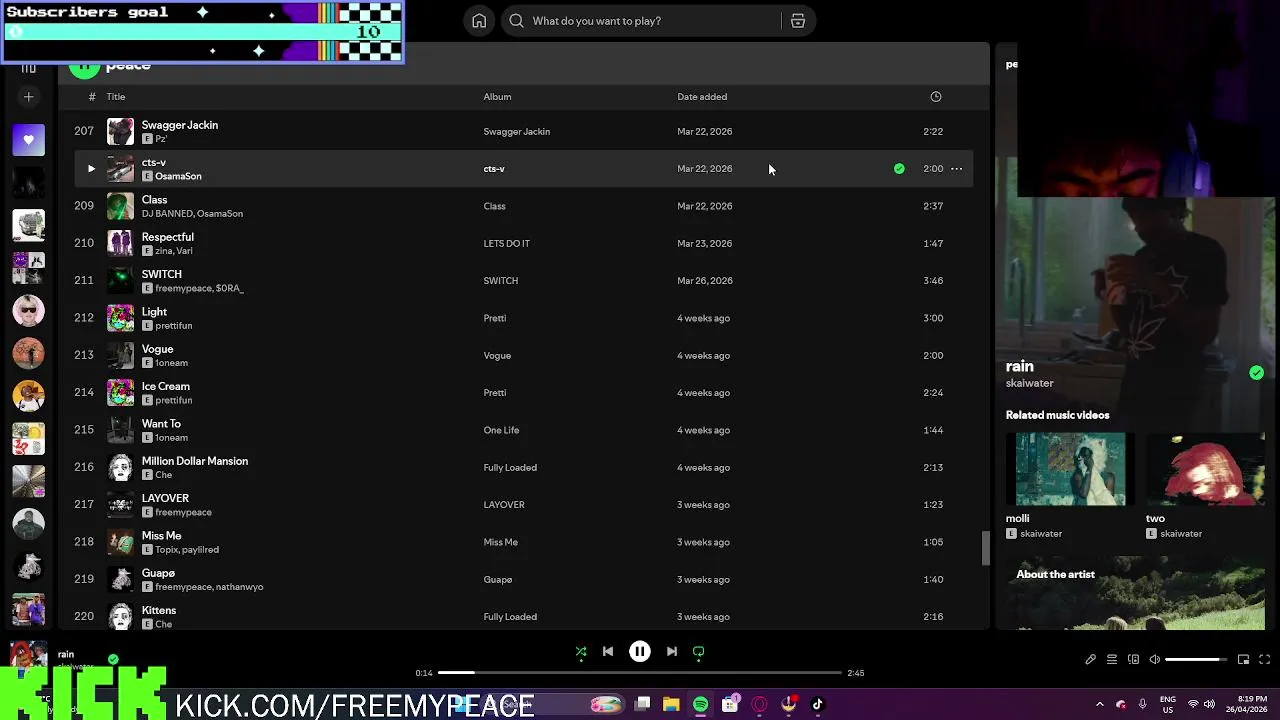
Task: Click the Guapø album link
Action: click(x=498, y=580)
